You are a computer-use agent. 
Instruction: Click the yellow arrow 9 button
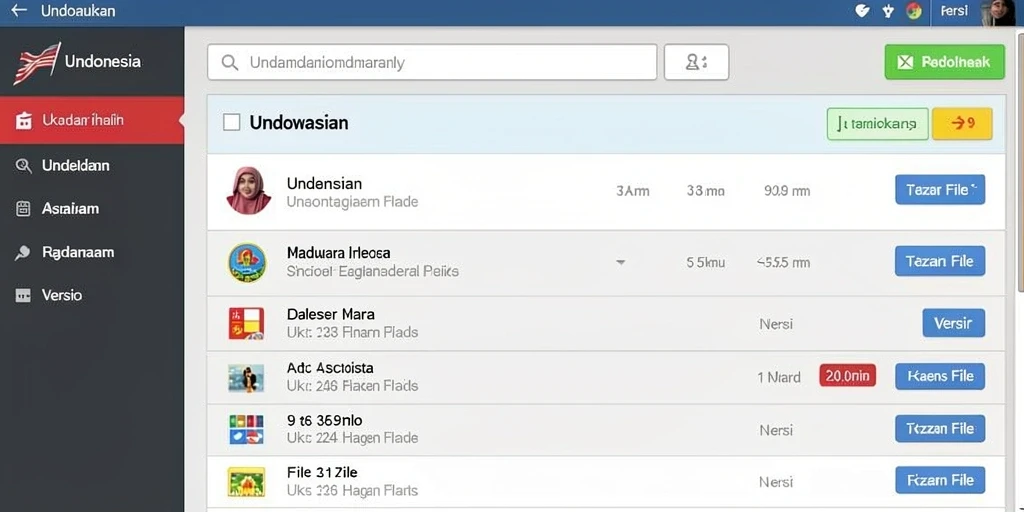[x=963, y=124]
